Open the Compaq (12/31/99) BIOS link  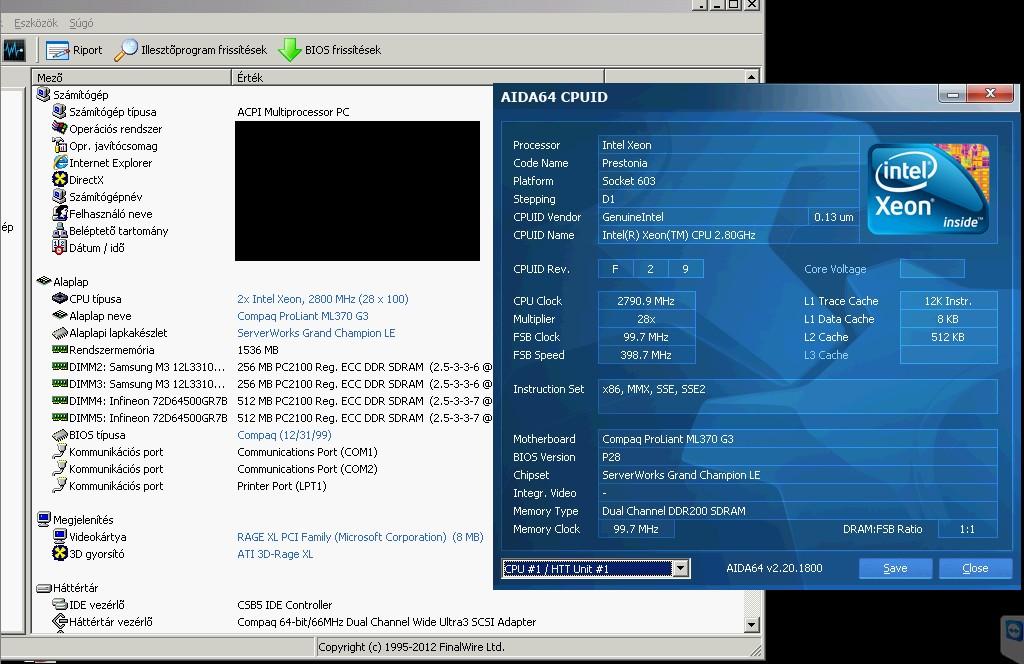pyautogui.click(x=284, y=435)
